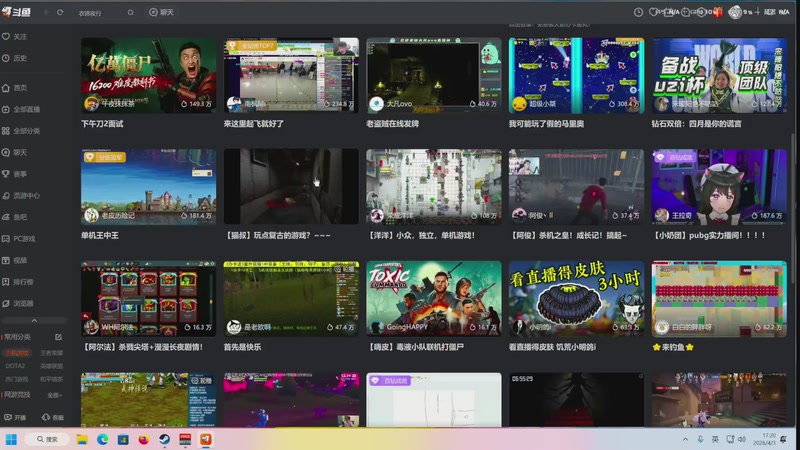Open 浏览器 browser in sidebar
The image size is (800, 450).
18,303
